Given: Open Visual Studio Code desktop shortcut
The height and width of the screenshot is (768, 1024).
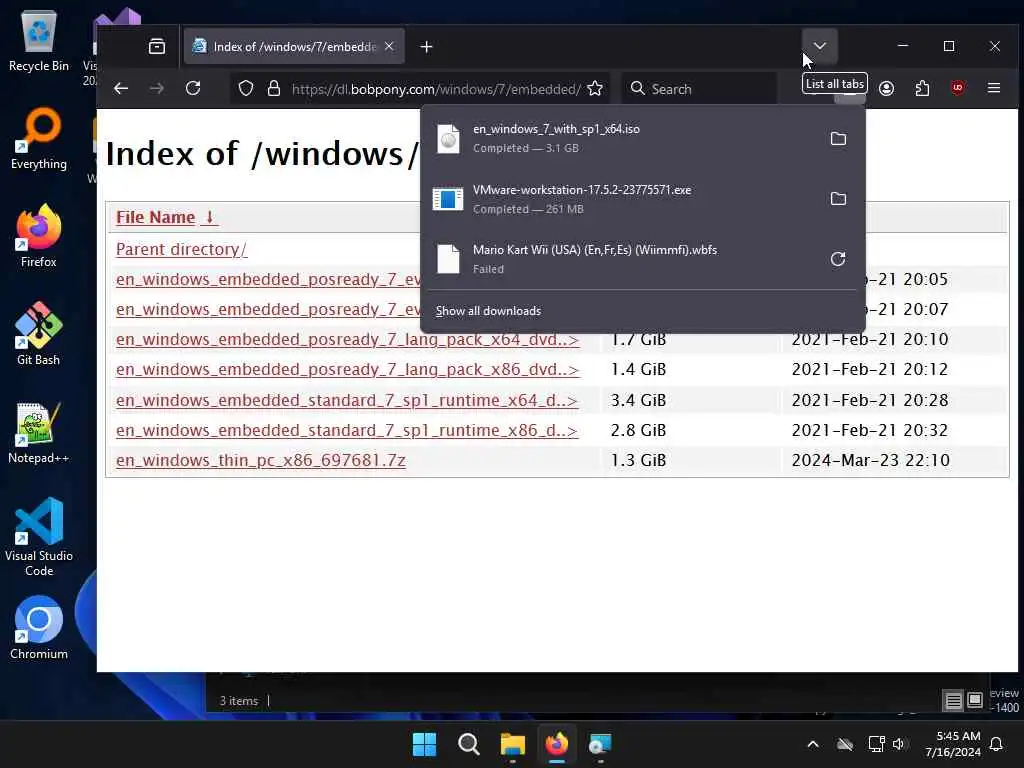Looking at the screenshot, I should tap(39, 537).
